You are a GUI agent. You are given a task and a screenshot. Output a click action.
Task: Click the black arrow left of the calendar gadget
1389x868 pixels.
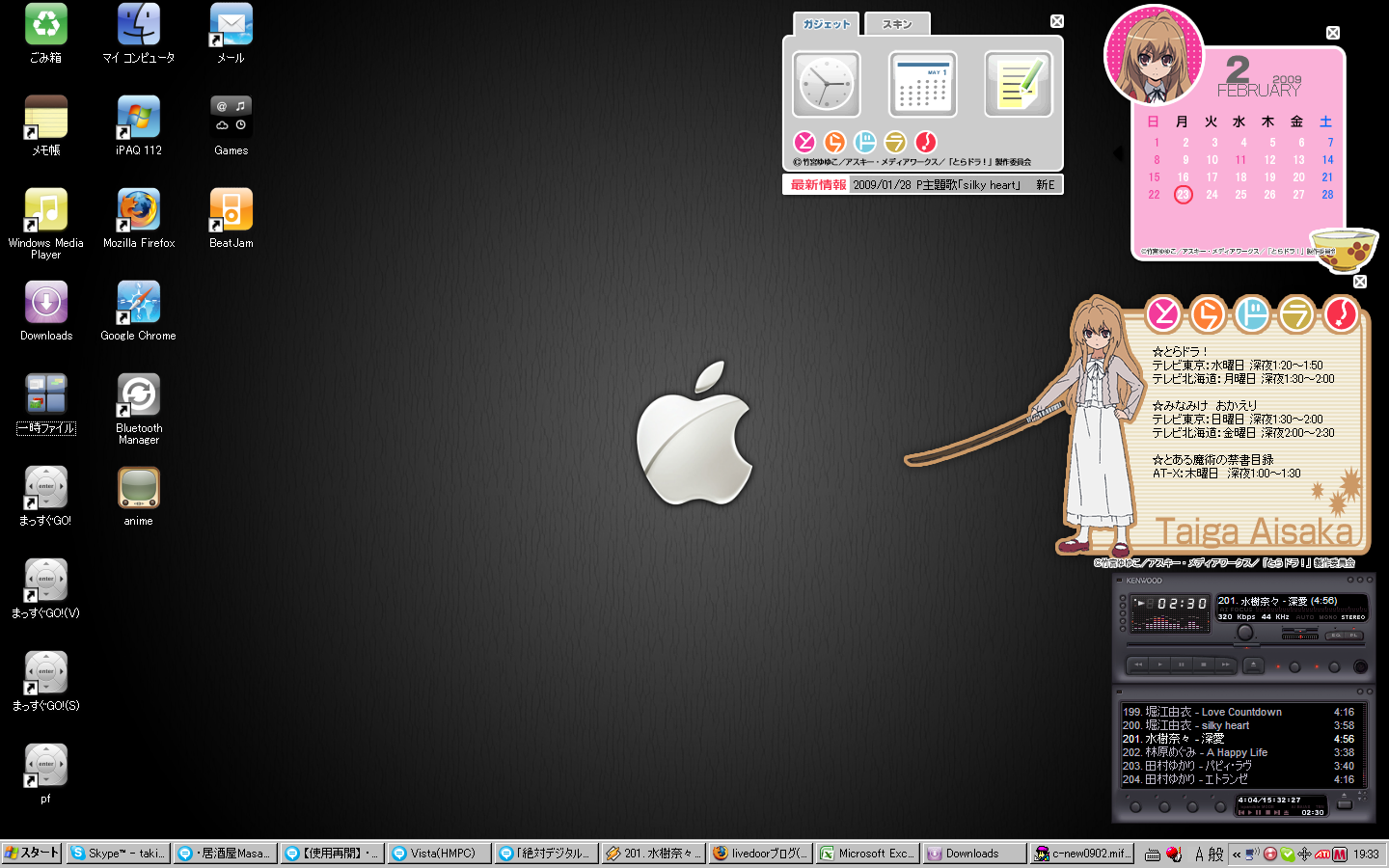pos(1119,152)
